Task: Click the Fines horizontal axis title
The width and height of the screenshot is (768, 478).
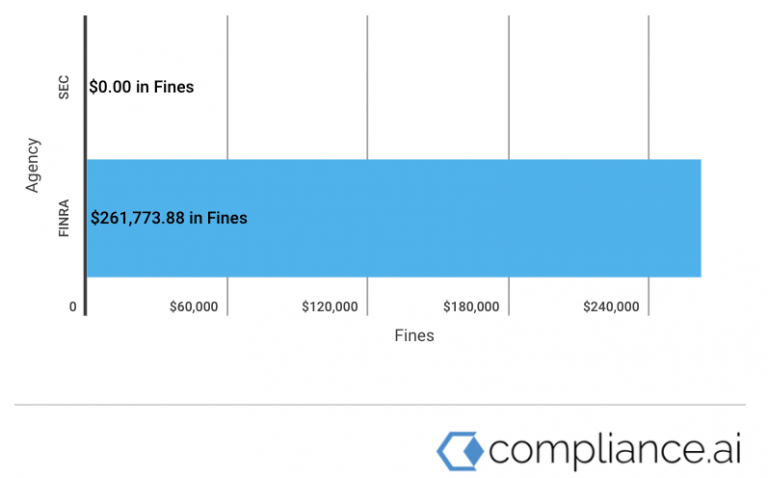Action: pos(414,336)
